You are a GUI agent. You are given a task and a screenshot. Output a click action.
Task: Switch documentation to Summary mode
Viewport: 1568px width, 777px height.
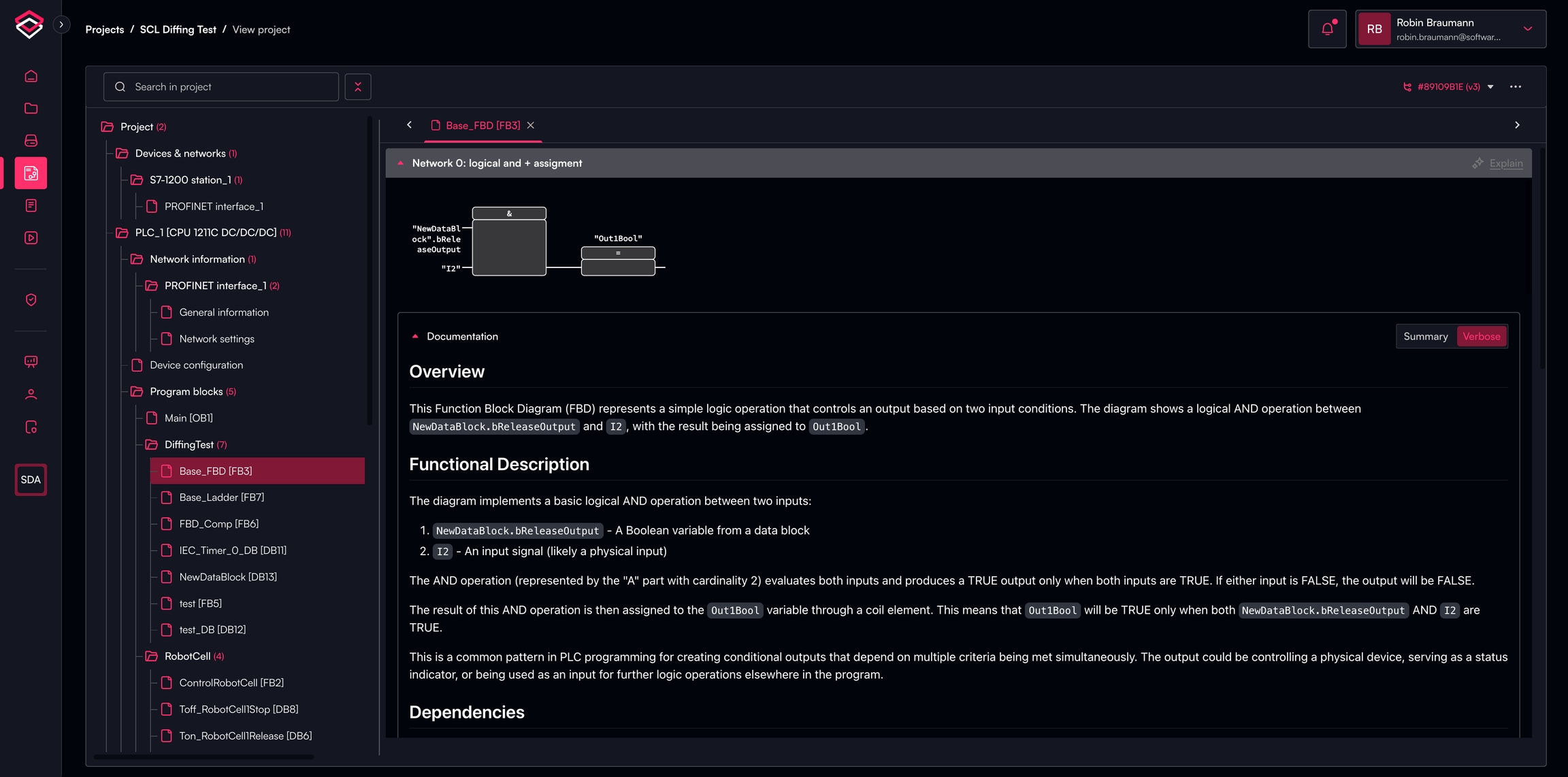(1425, 337)
